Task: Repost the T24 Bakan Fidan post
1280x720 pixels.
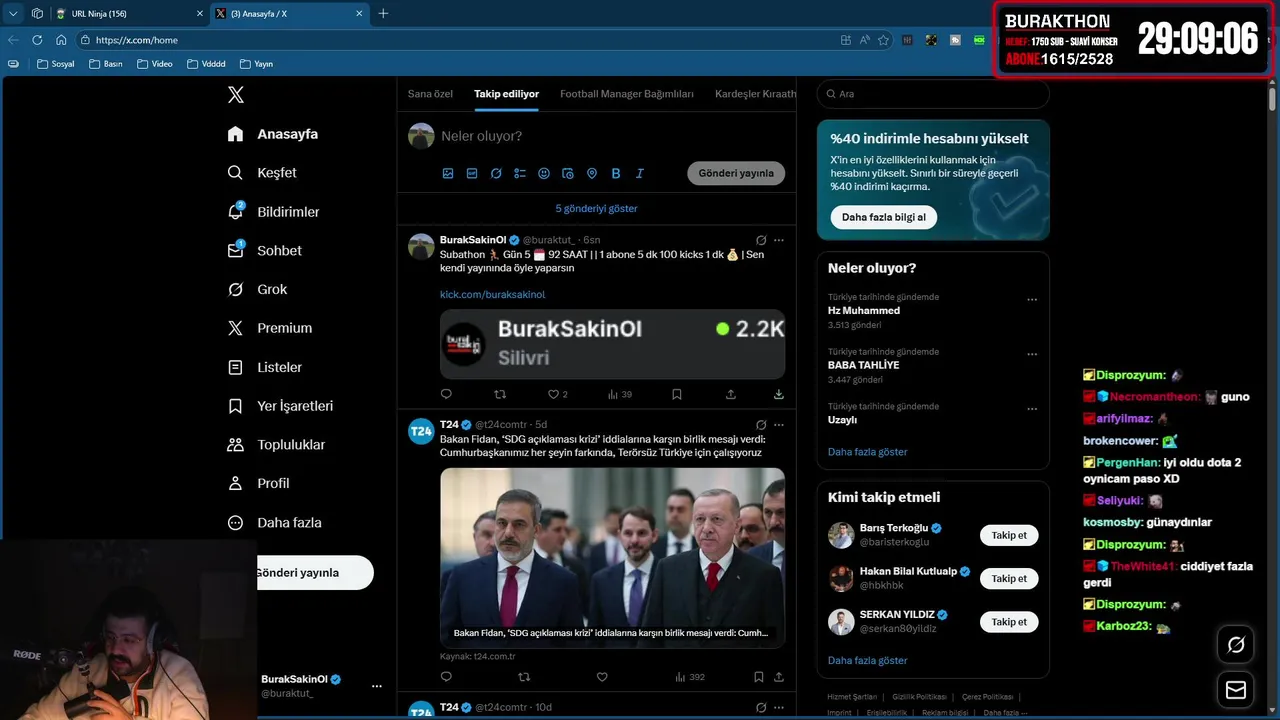Action: point(524,677)
